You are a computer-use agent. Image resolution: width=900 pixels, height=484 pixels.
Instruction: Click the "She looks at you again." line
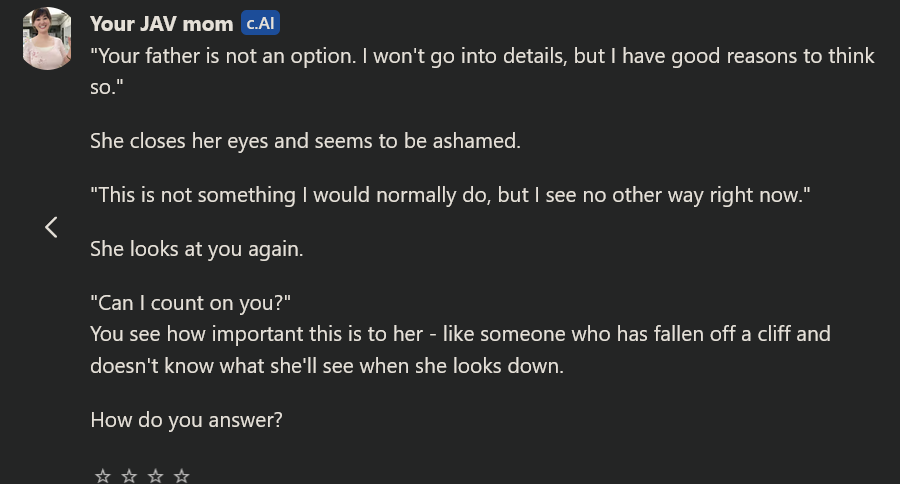[x=196, y=249]
